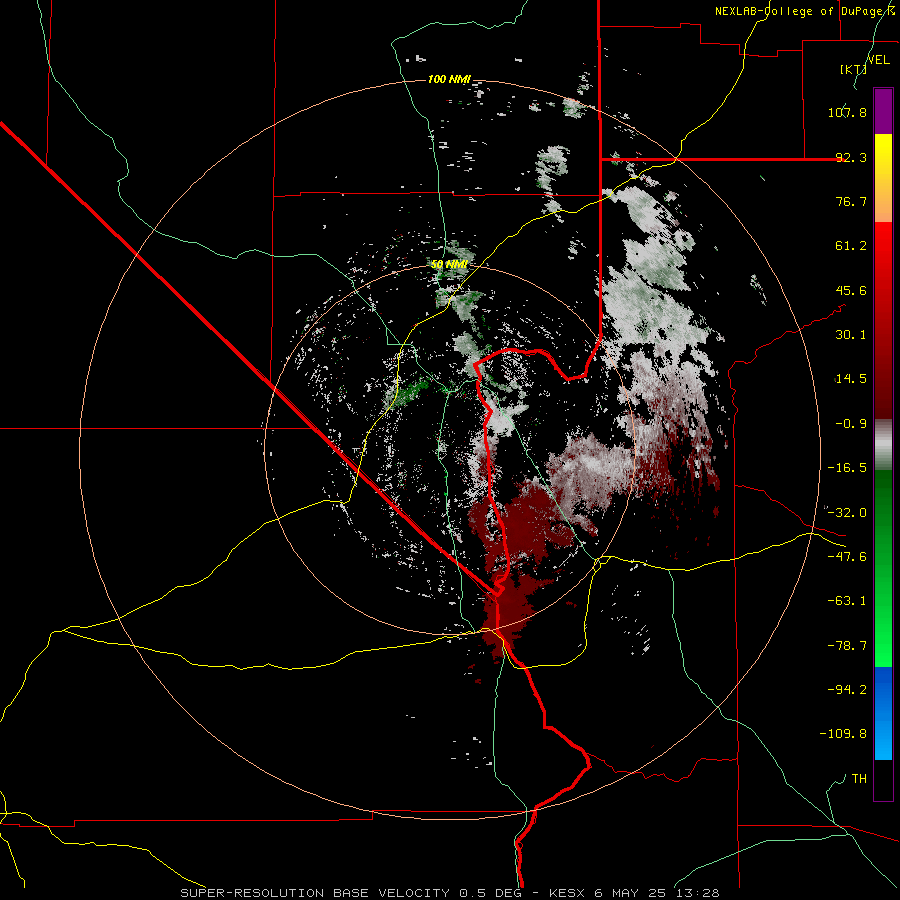Pick the purple segment of velocity scale
The height and width of the screenshot is (900, 900).
tap(883, 111)
